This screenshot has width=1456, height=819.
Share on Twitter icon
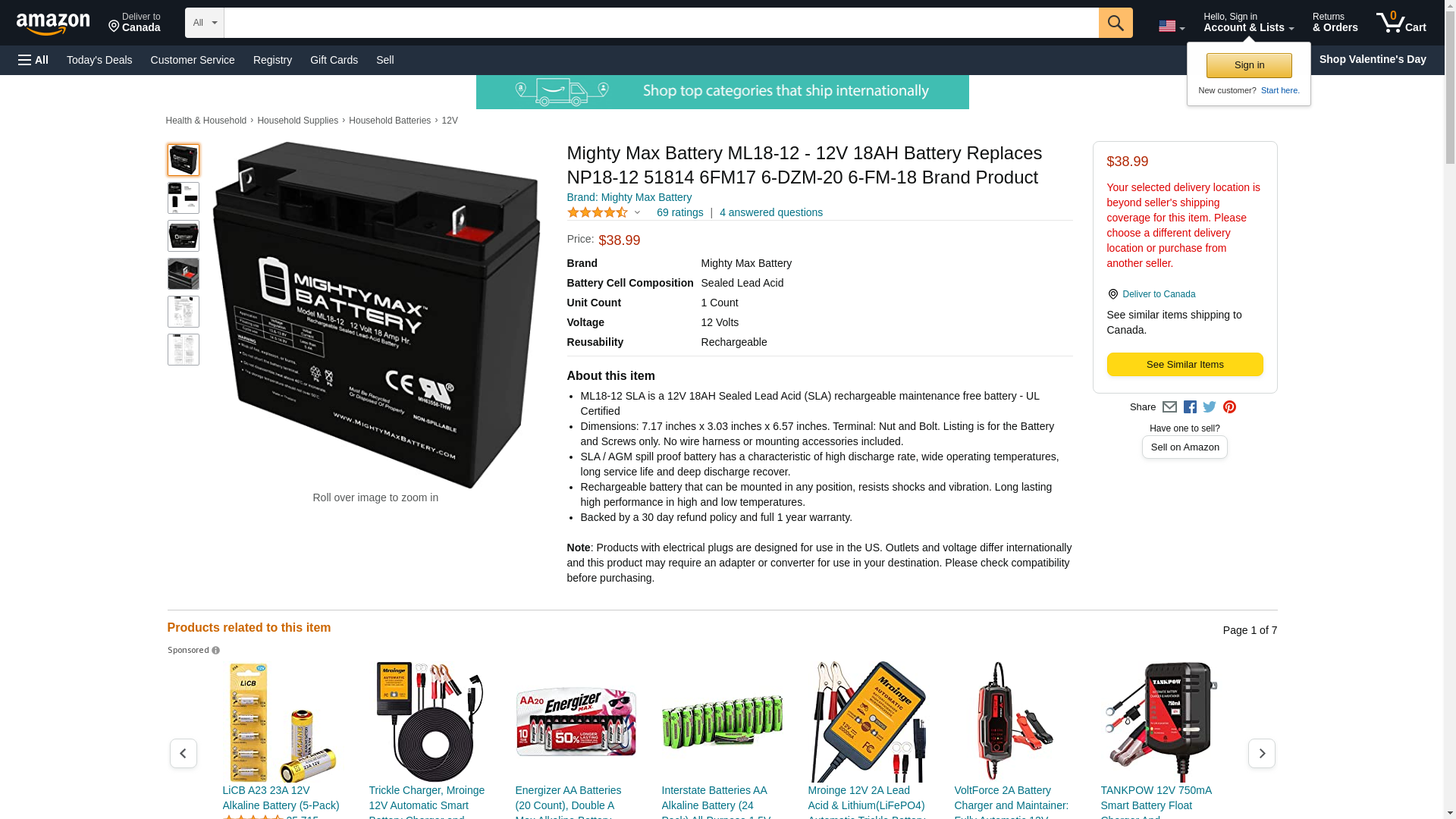1210,407
